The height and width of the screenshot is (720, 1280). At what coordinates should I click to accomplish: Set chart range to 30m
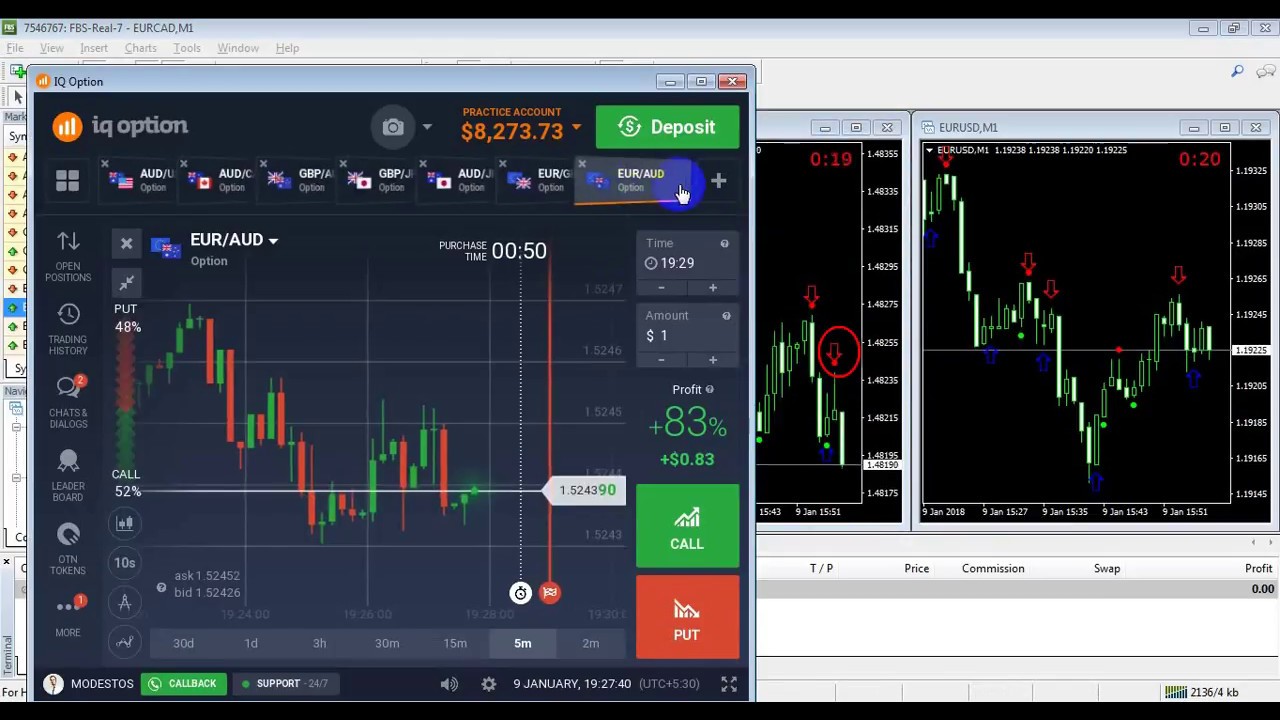(387, 643)
